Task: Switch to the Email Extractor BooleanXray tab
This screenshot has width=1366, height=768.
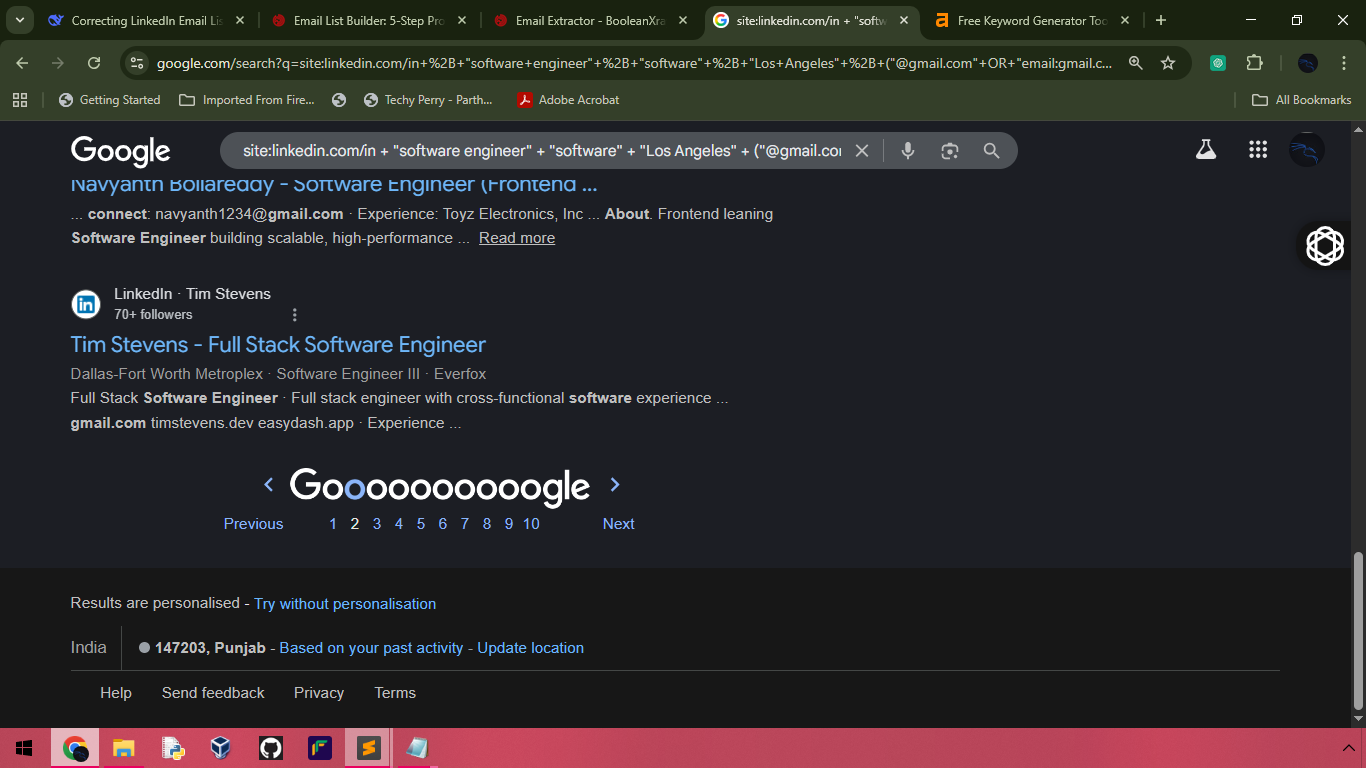Action: [x=590, y=19]
